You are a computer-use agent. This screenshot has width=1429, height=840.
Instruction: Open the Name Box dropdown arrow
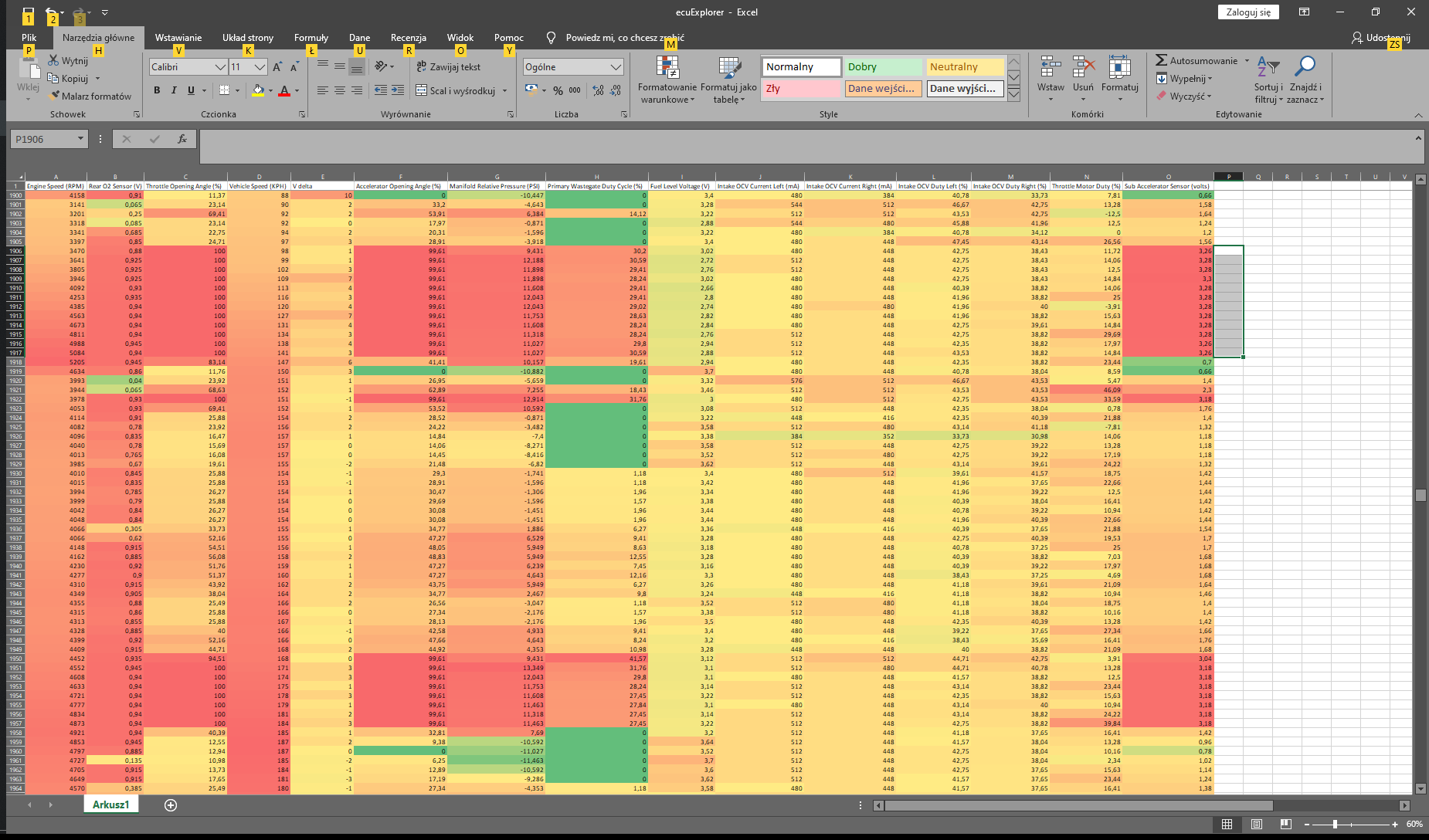(x=80, y=139)
